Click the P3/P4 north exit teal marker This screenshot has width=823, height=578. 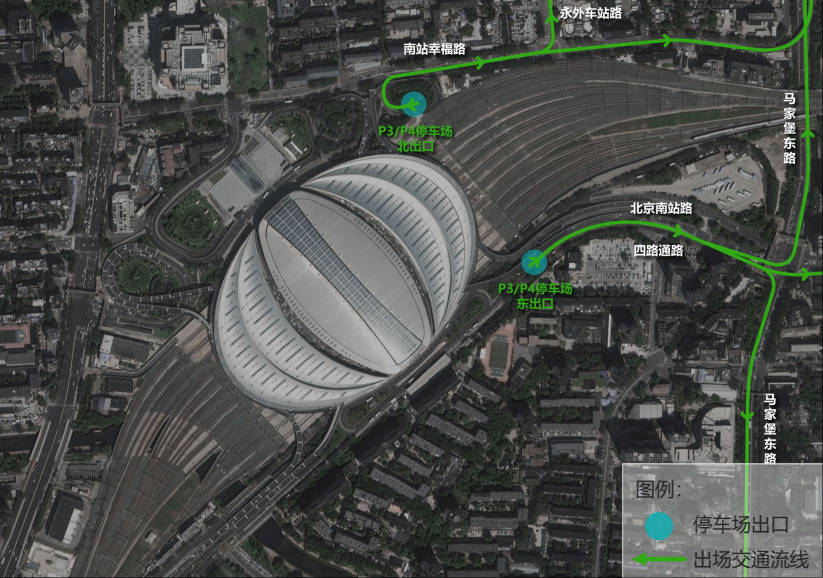(x=414, y=103)
